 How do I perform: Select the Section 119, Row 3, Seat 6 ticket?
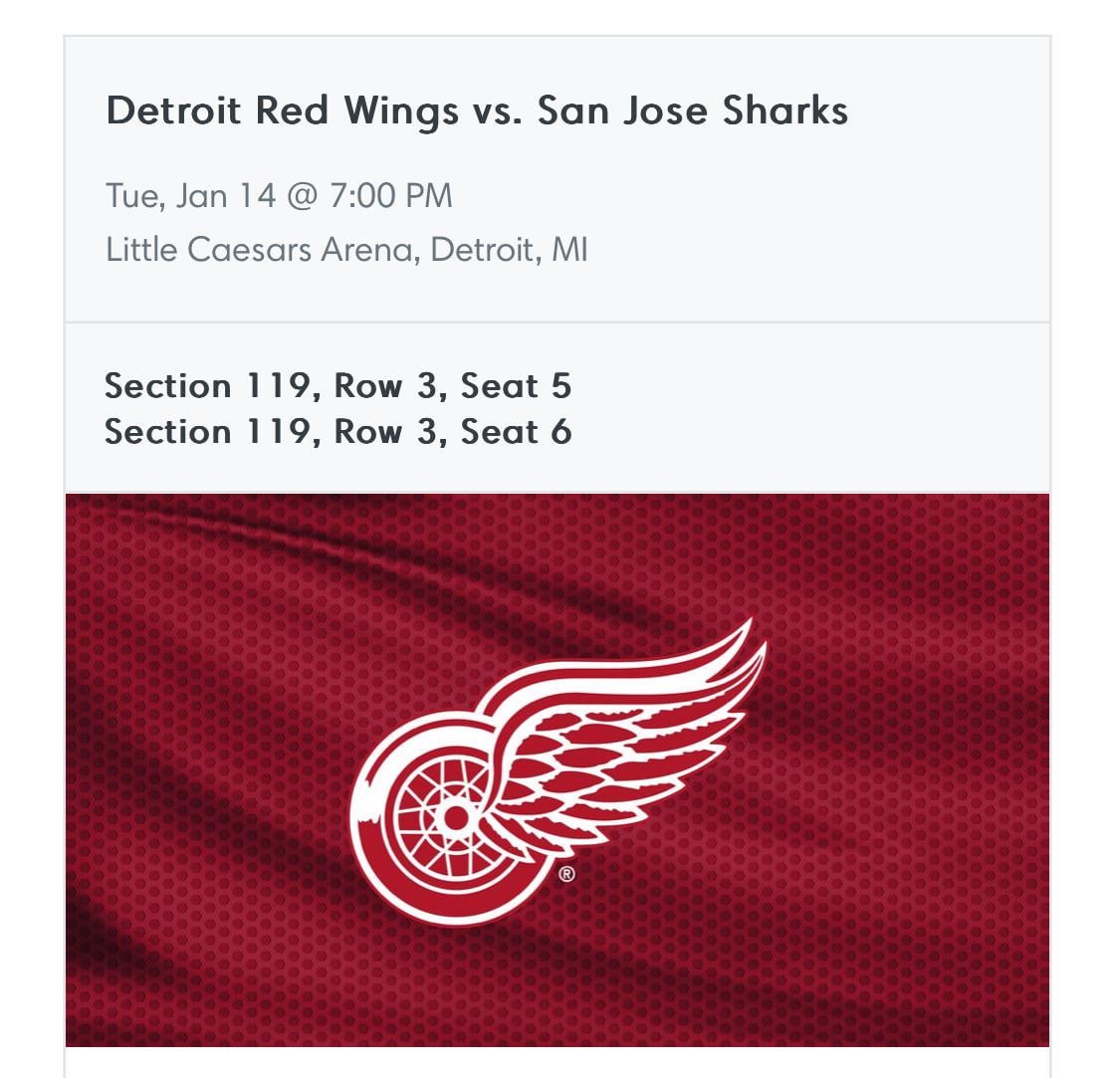(x=338, y=432)
